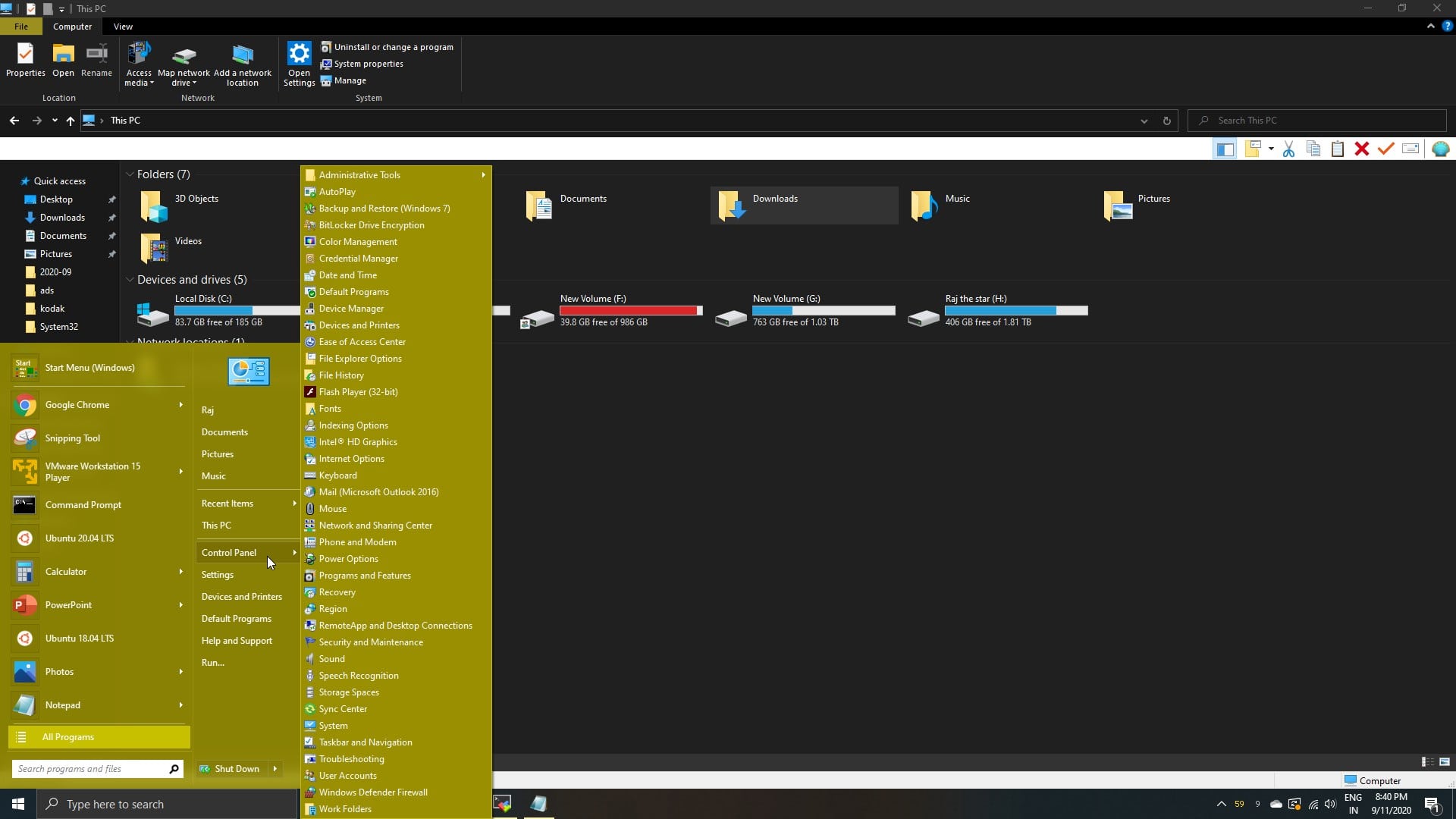Click the Access media icon
This screenshot has width=1456, height=819.
point(139,55)
